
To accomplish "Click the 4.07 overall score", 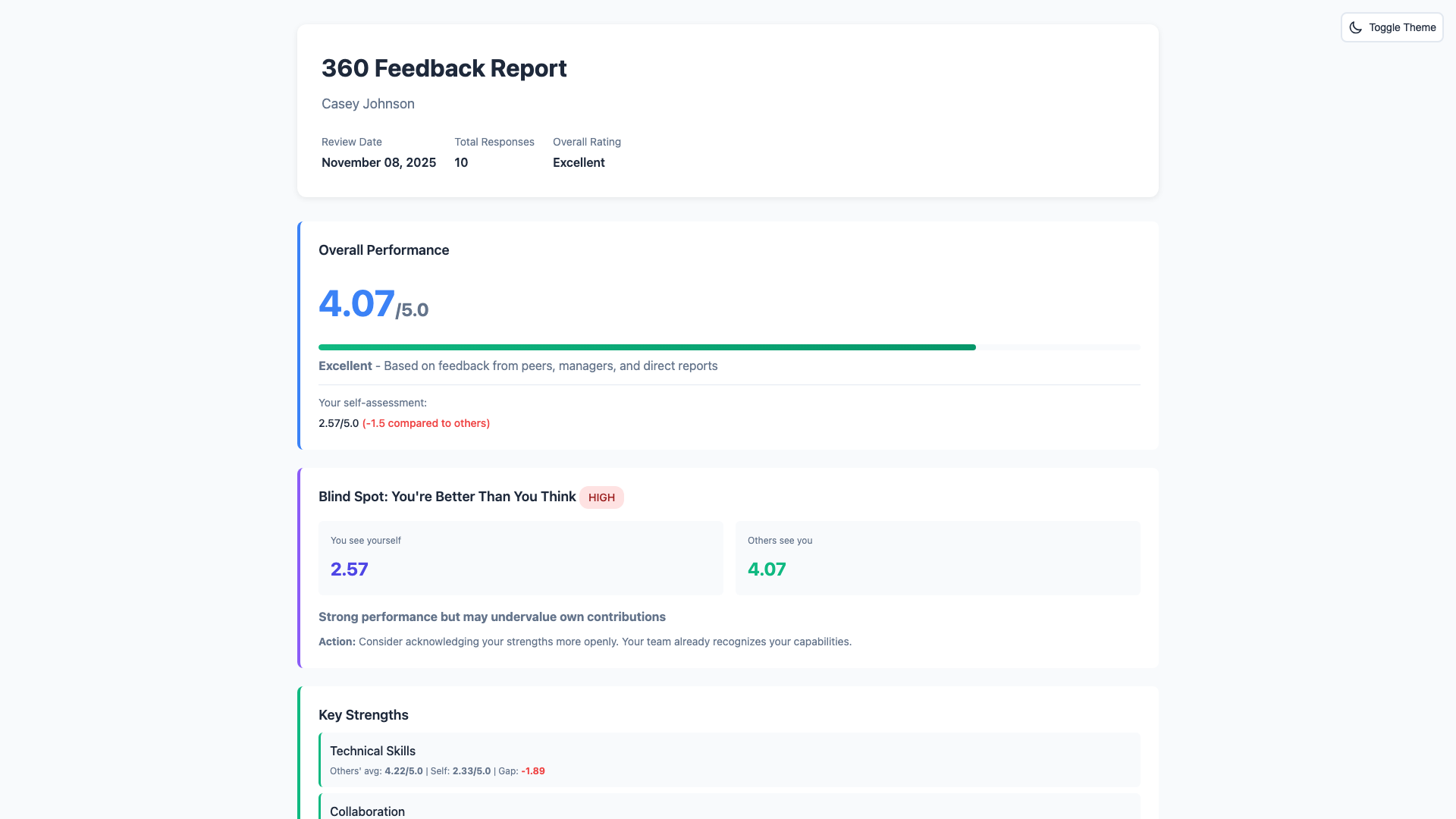I will pos(356,303).
